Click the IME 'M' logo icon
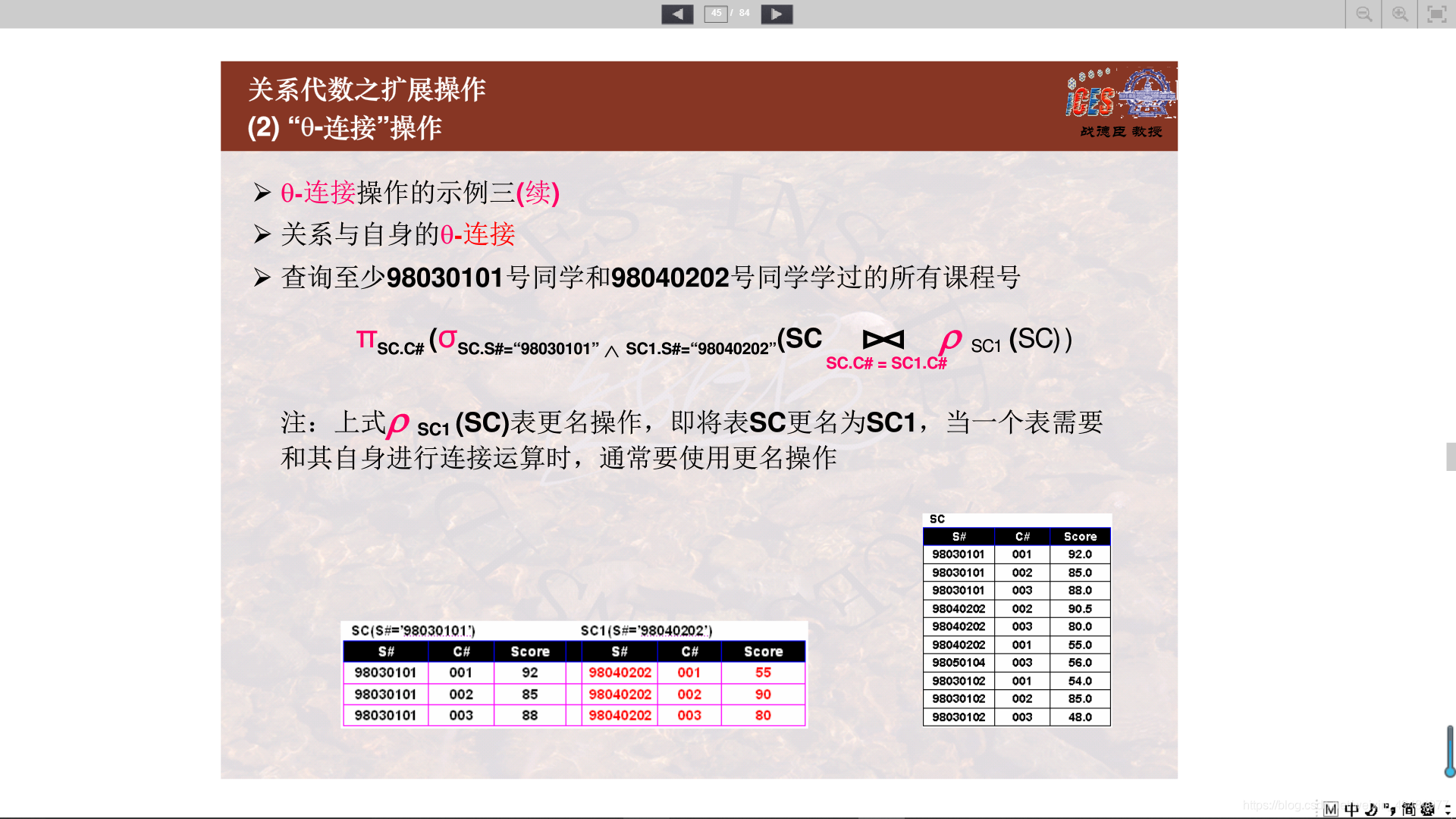Screen dimensions: 1456x819 [x=1331, y=809]
